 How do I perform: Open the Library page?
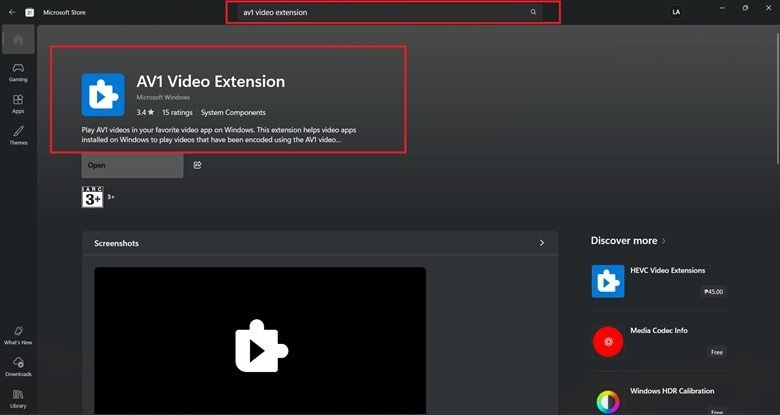[x=18, y=399]
